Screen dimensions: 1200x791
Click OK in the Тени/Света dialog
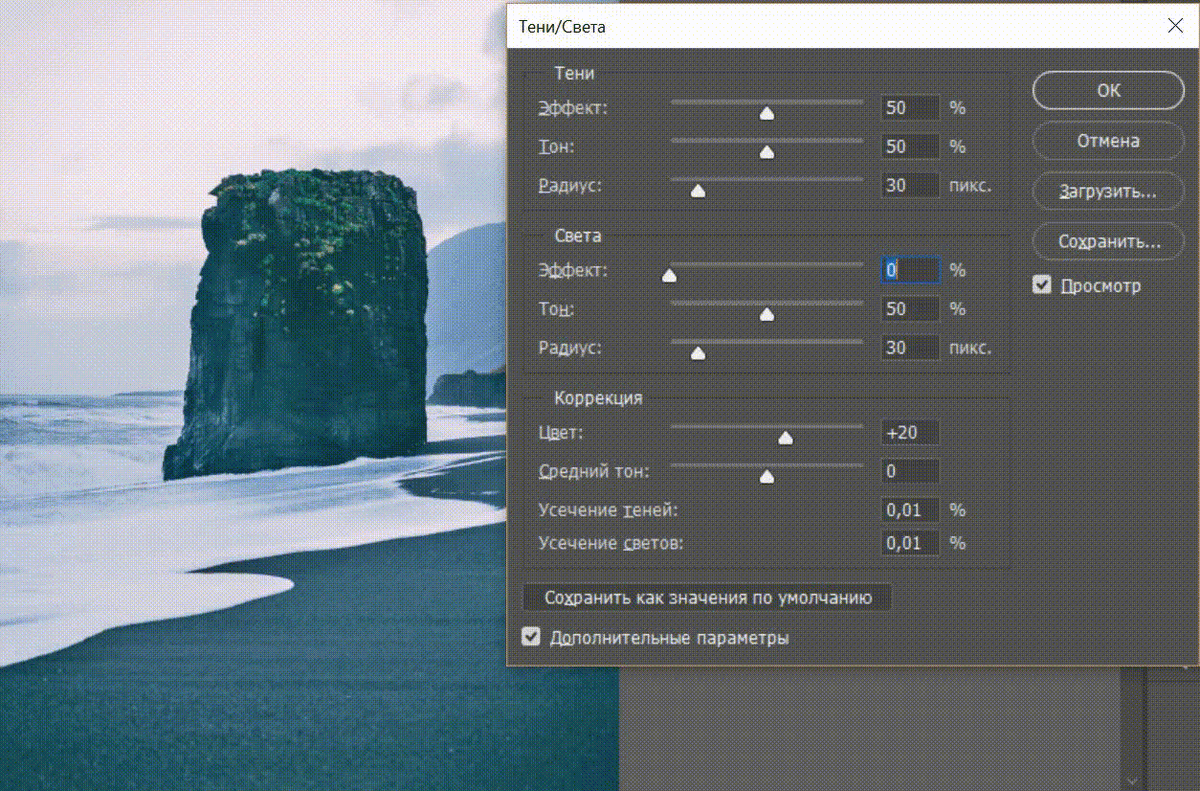coord(1108,90)
